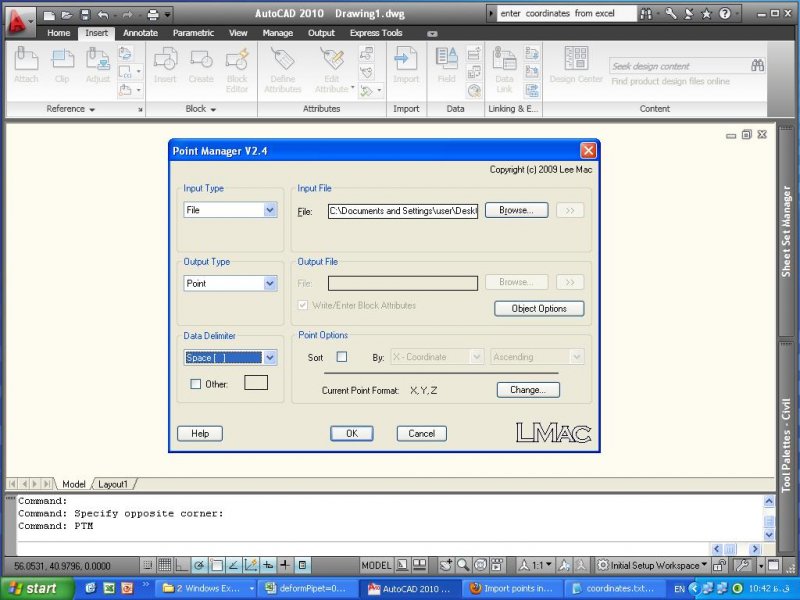This screenshot has height=600, width=800.
Task: Open the Express Tools tab
Action: pos(376,33)
